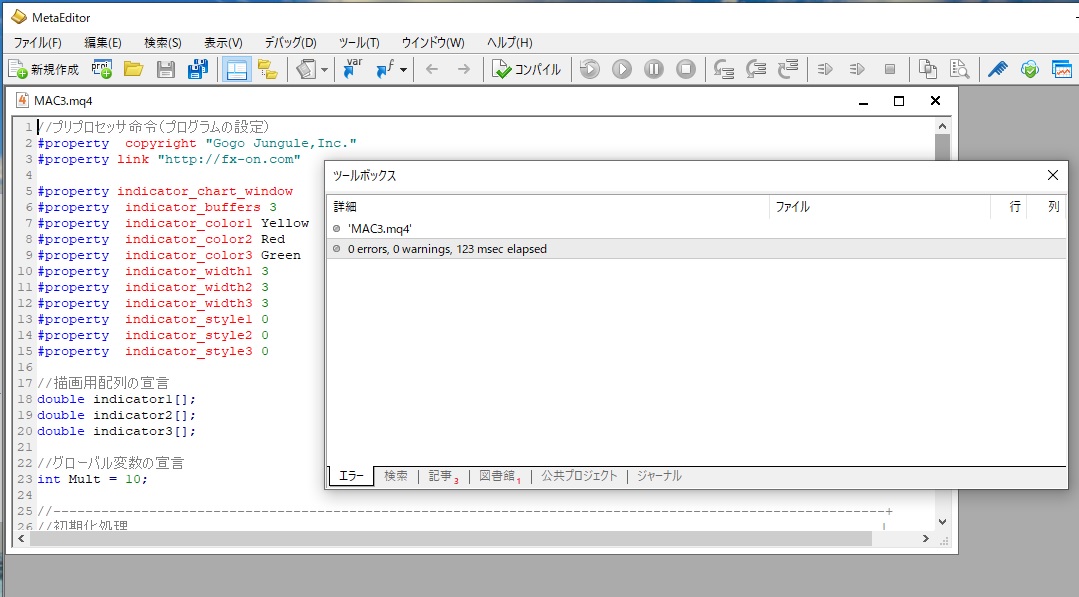The width and height of the screenshot is (1079, 597).
Task: Open the clipboard snippets dropdown arrow
Action: 326,70
